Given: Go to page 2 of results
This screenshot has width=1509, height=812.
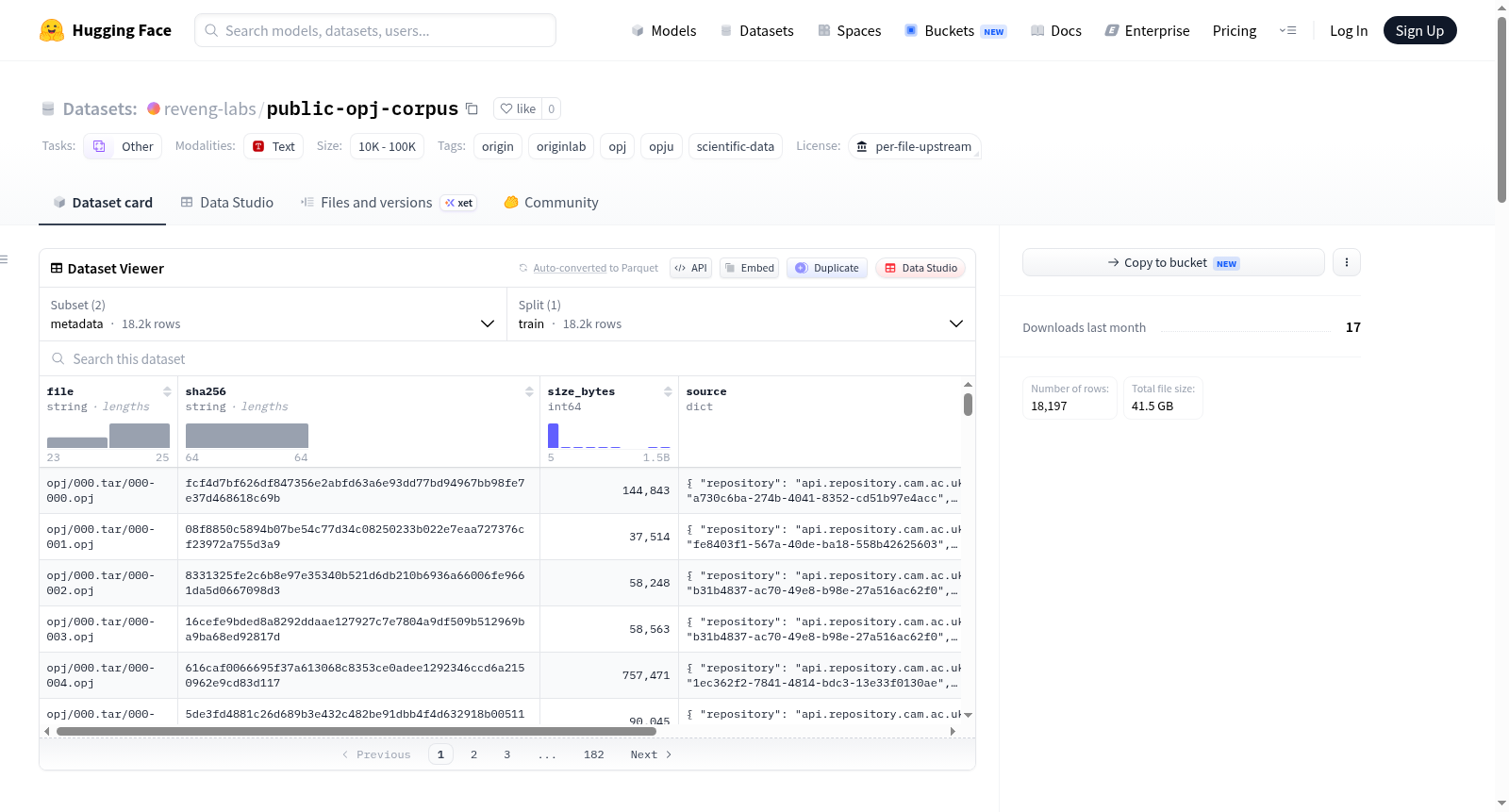Looking at the screenshot, I should coord(473,754).
